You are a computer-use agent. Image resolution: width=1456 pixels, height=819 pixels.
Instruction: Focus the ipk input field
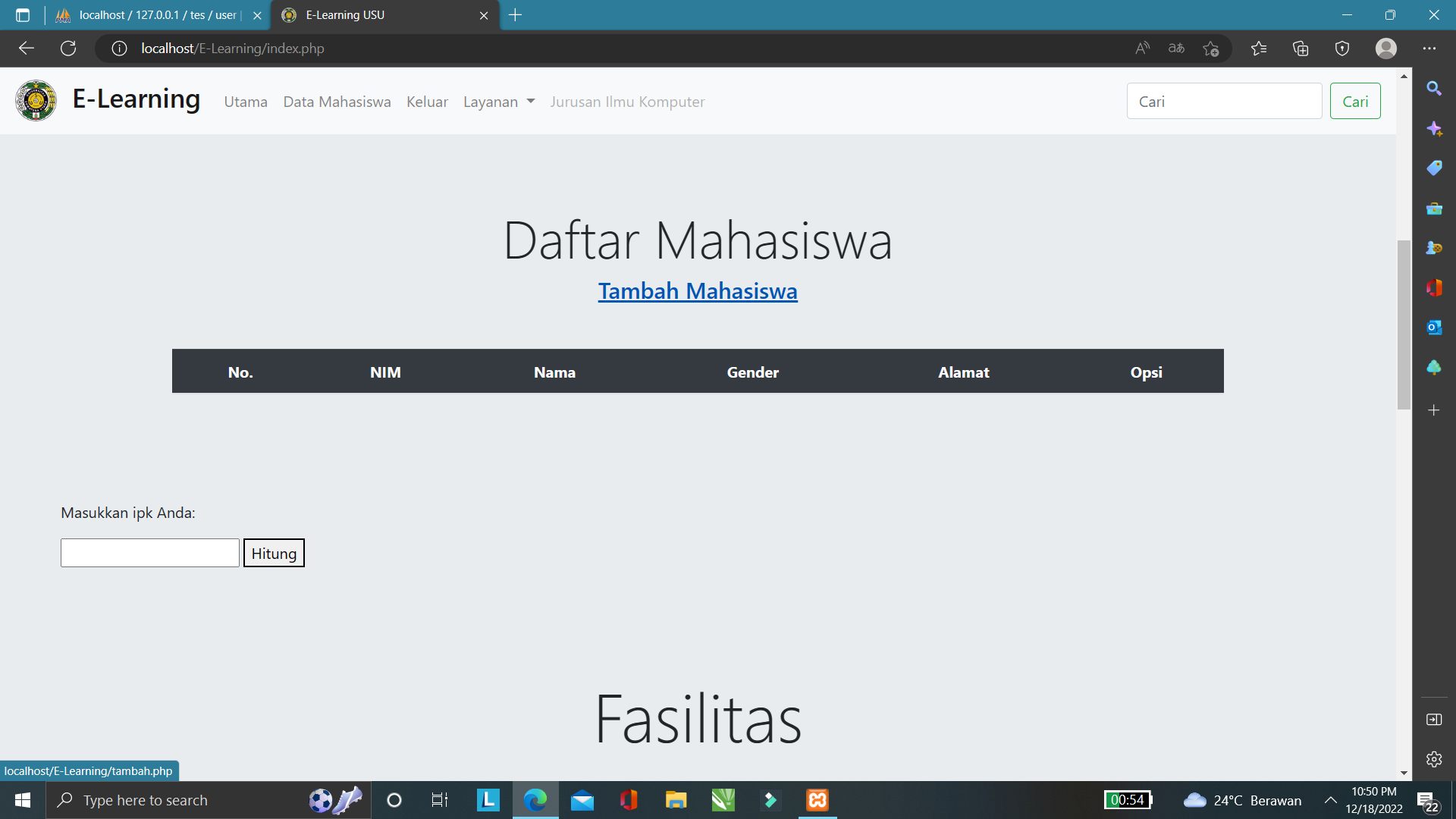point(150,553)
